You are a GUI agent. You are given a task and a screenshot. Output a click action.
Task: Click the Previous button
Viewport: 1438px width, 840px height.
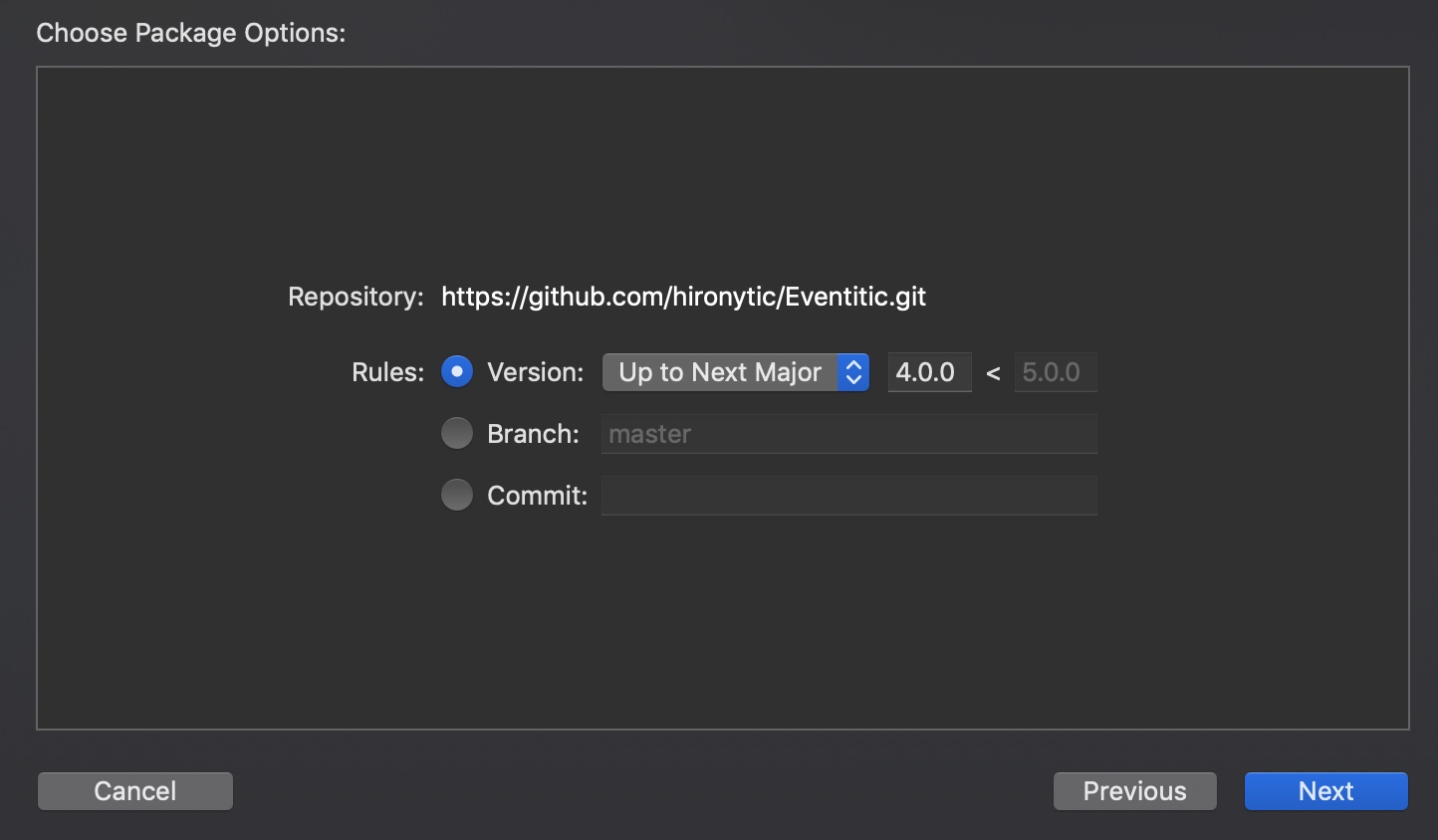click(1134, 790)
